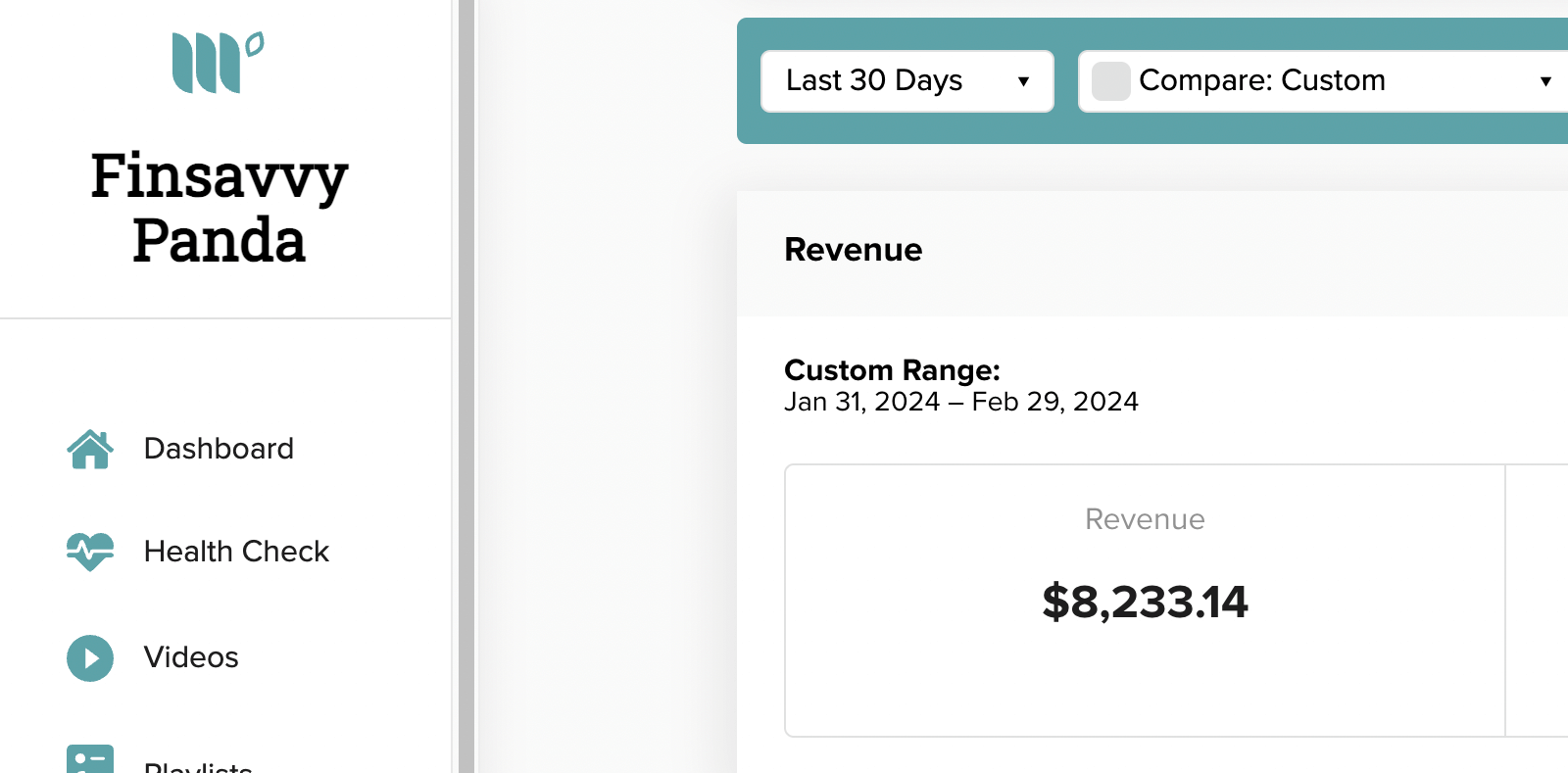Click the Playlists icon in sidebar

click(x=90, y=759)
